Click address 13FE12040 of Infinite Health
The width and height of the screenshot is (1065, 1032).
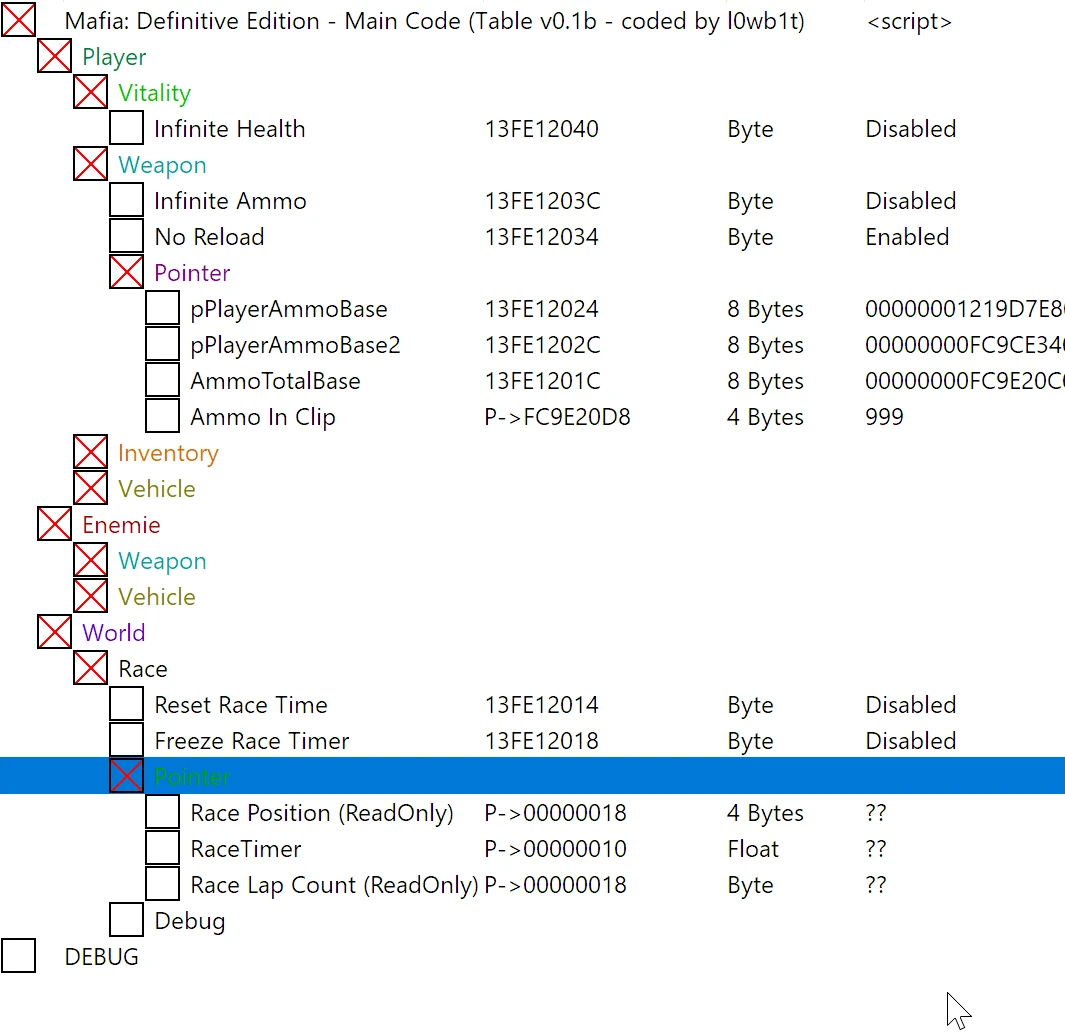[x=541, y=129]
